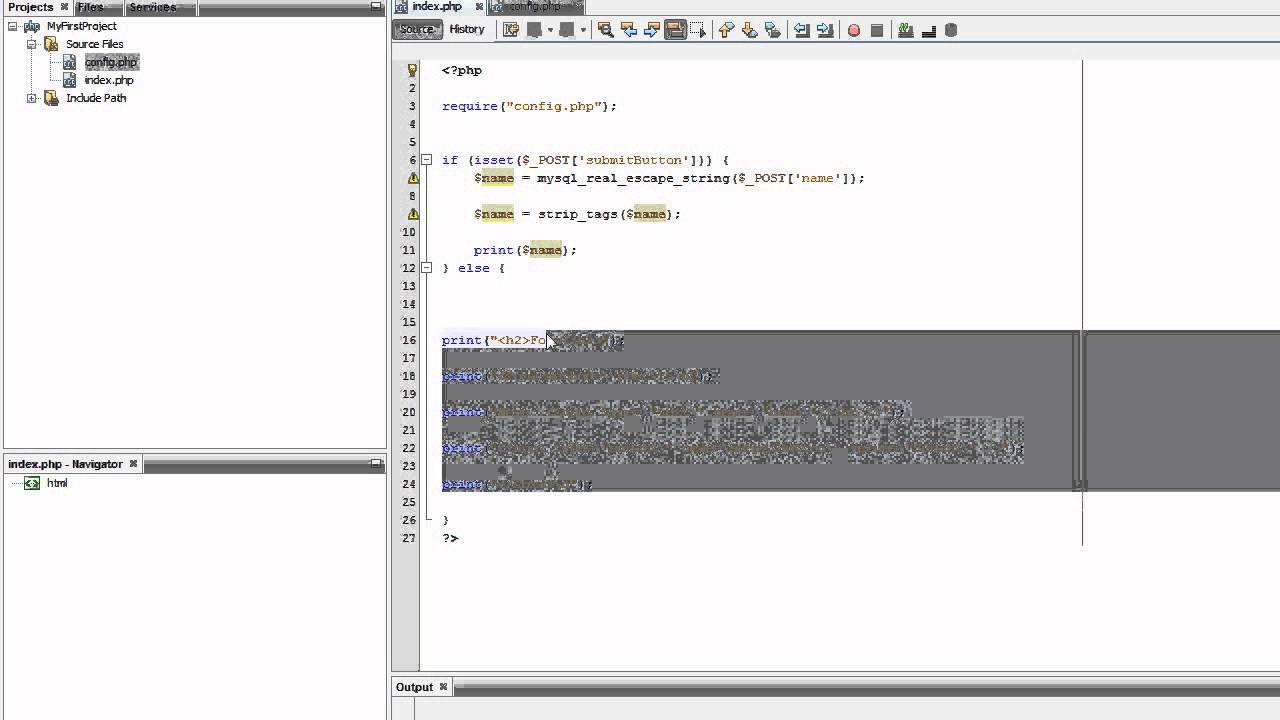Click the warning glyph on line 7
Viewport: 1280px width, 720px height.
click(x=412, y=178)
